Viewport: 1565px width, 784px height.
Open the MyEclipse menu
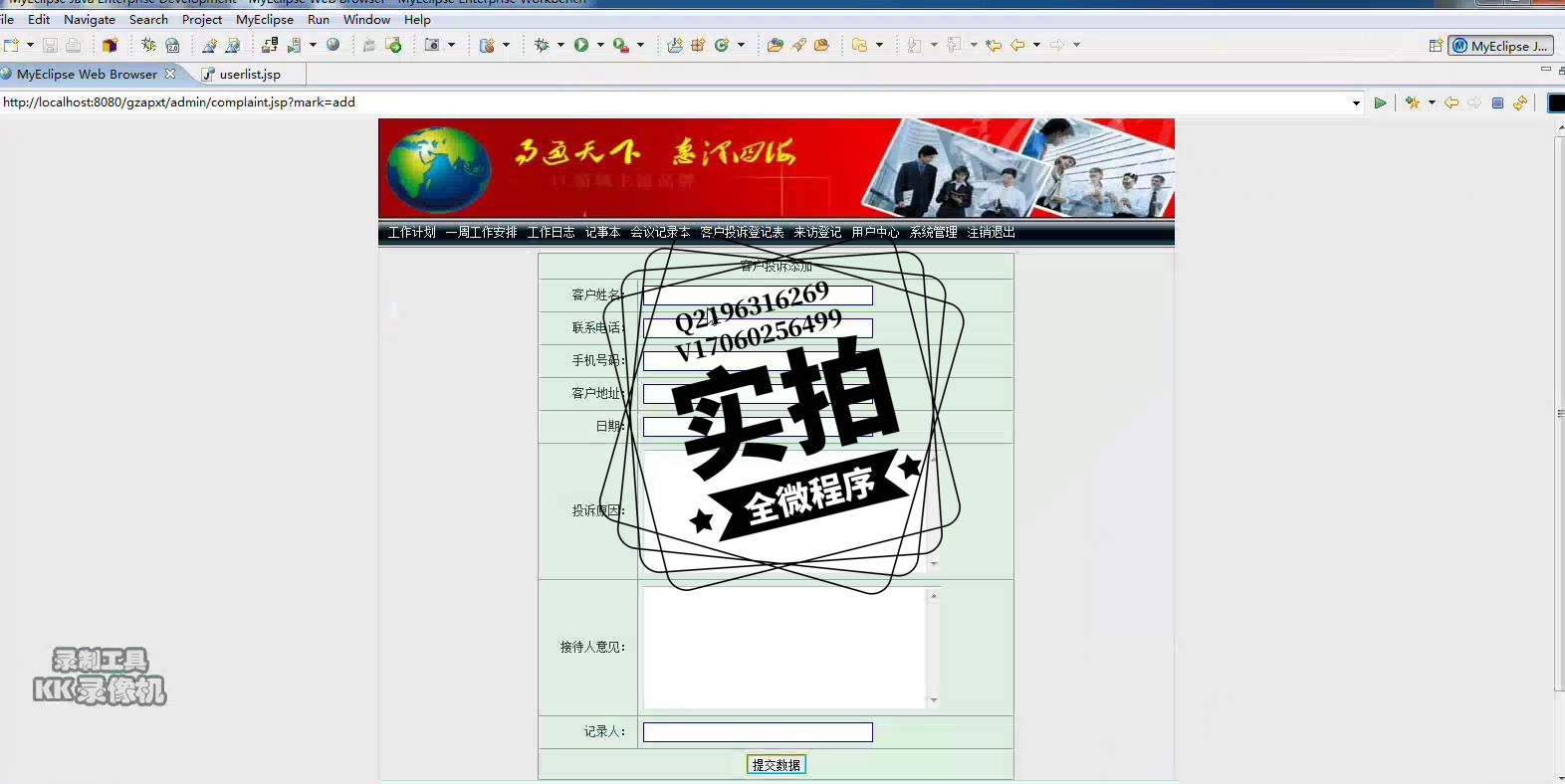(265, 19)
